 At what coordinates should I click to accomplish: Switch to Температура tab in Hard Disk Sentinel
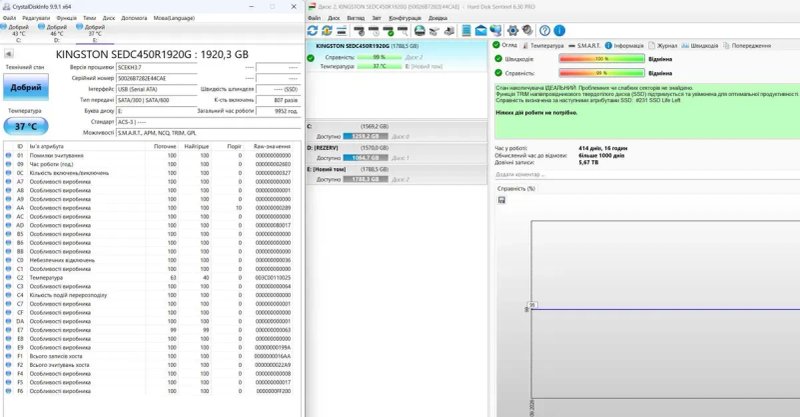(543, 45)
